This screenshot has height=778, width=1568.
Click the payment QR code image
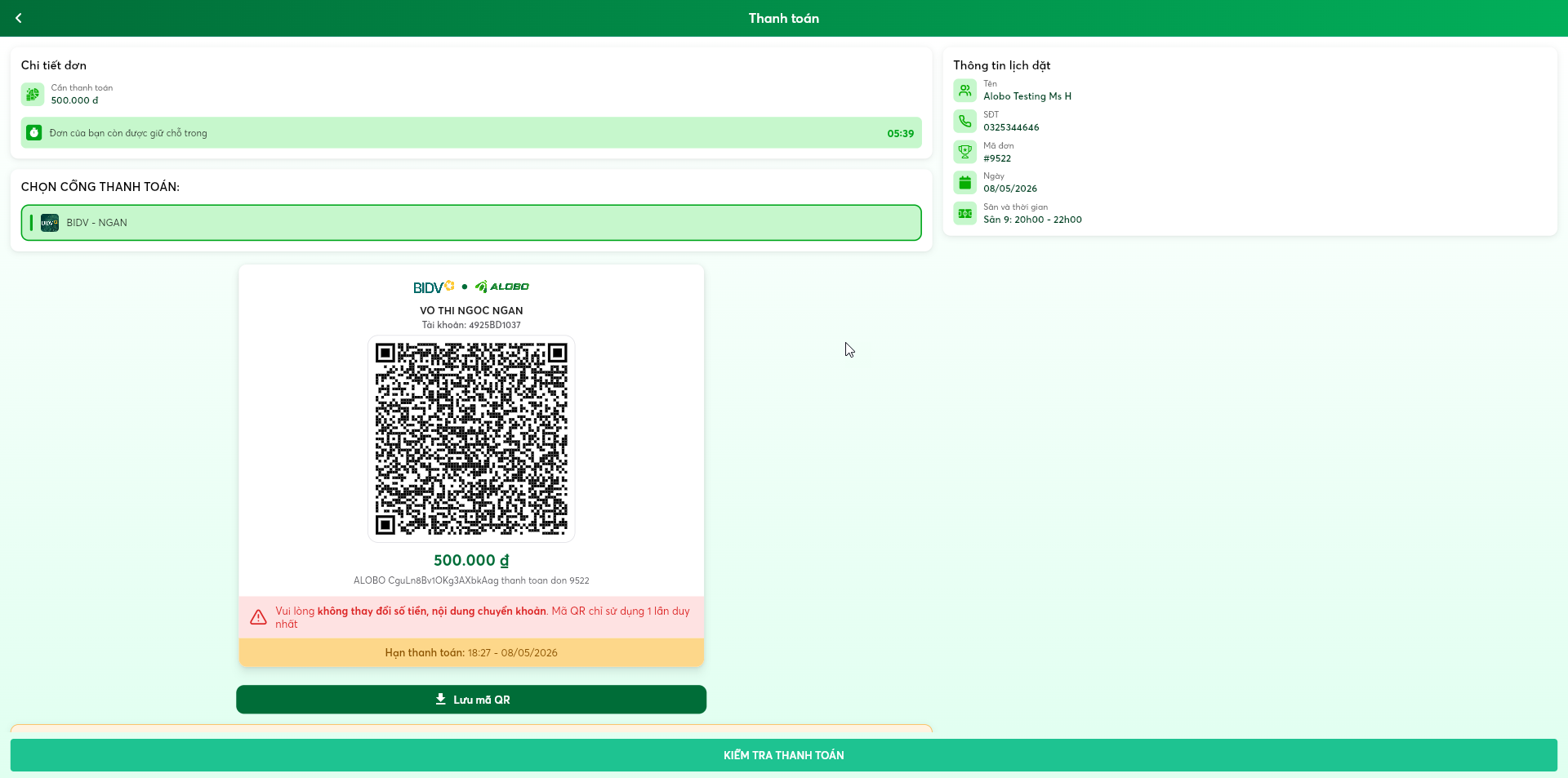coord(471,438)
